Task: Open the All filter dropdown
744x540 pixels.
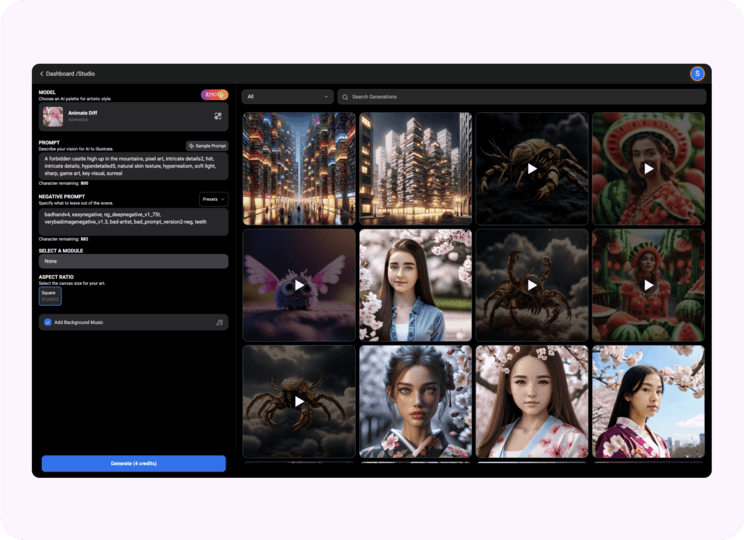Action: (x=288, y=97)
